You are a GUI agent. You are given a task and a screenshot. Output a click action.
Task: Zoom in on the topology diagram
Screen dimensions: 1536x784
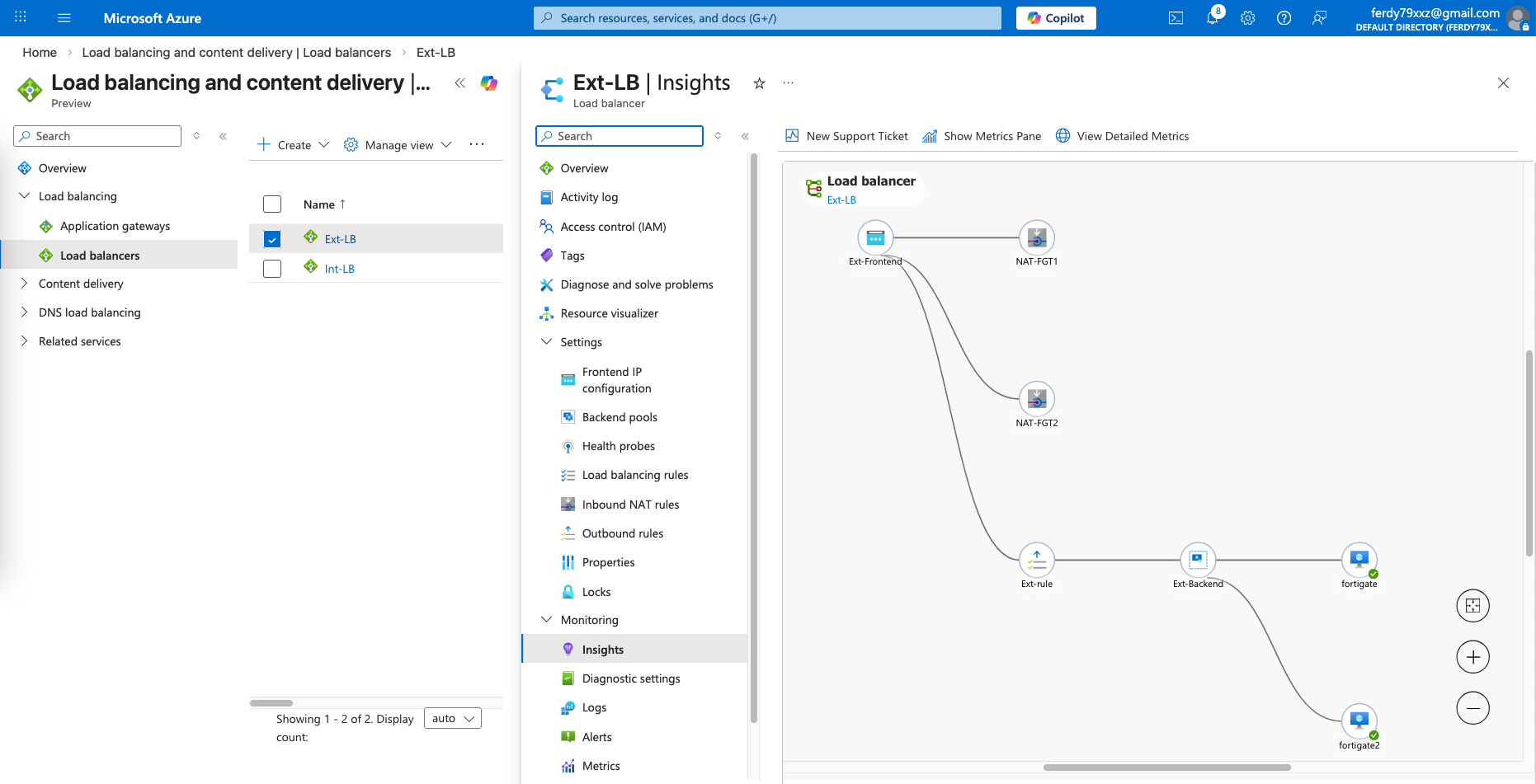[x=1472, y=657]
